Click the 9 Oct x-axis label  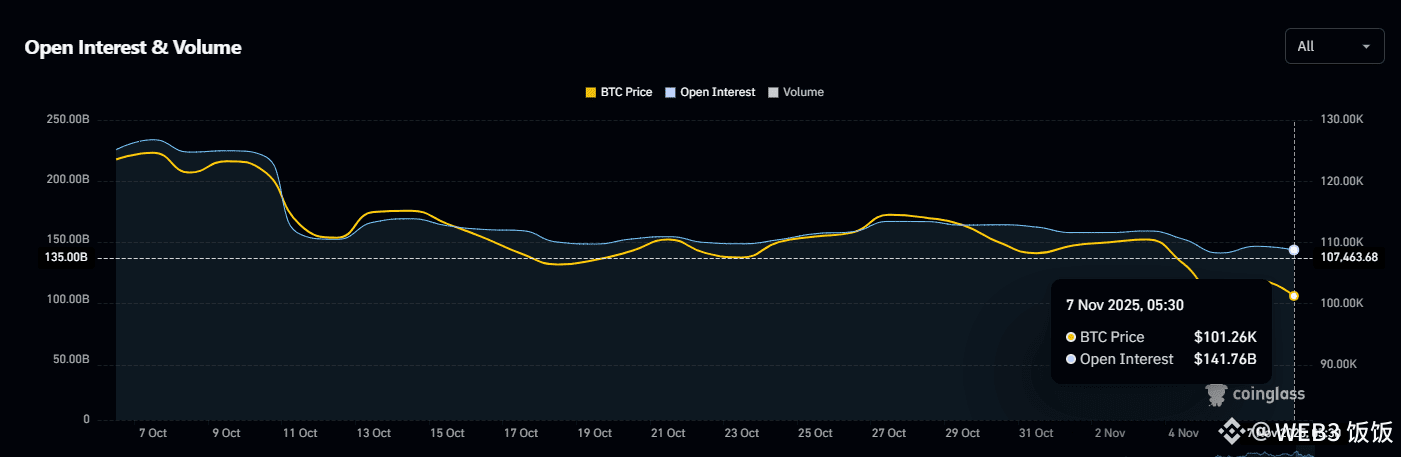(x=226, y=433)
